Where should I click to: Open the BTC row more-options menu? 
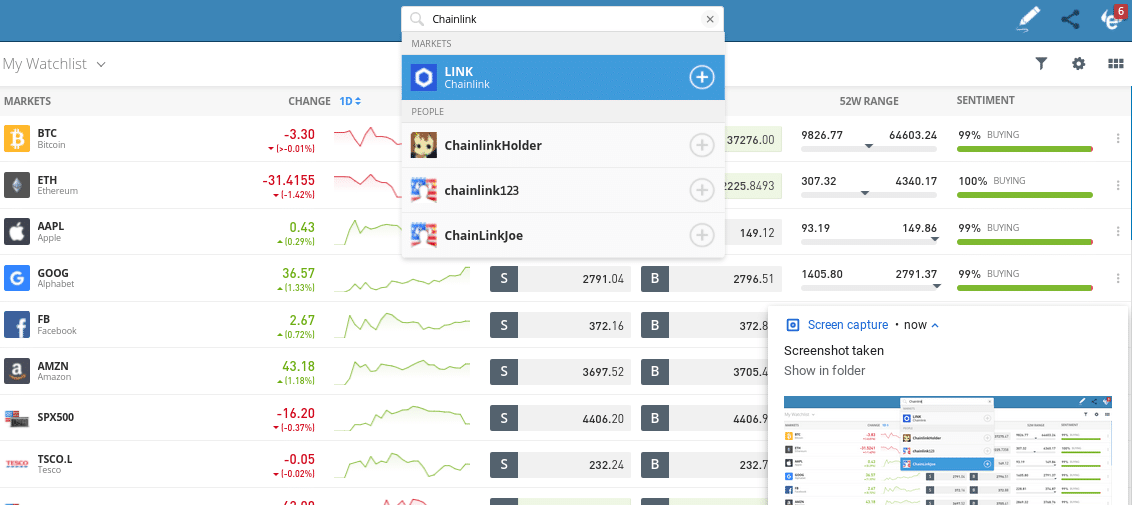(x=1118, y=139)
